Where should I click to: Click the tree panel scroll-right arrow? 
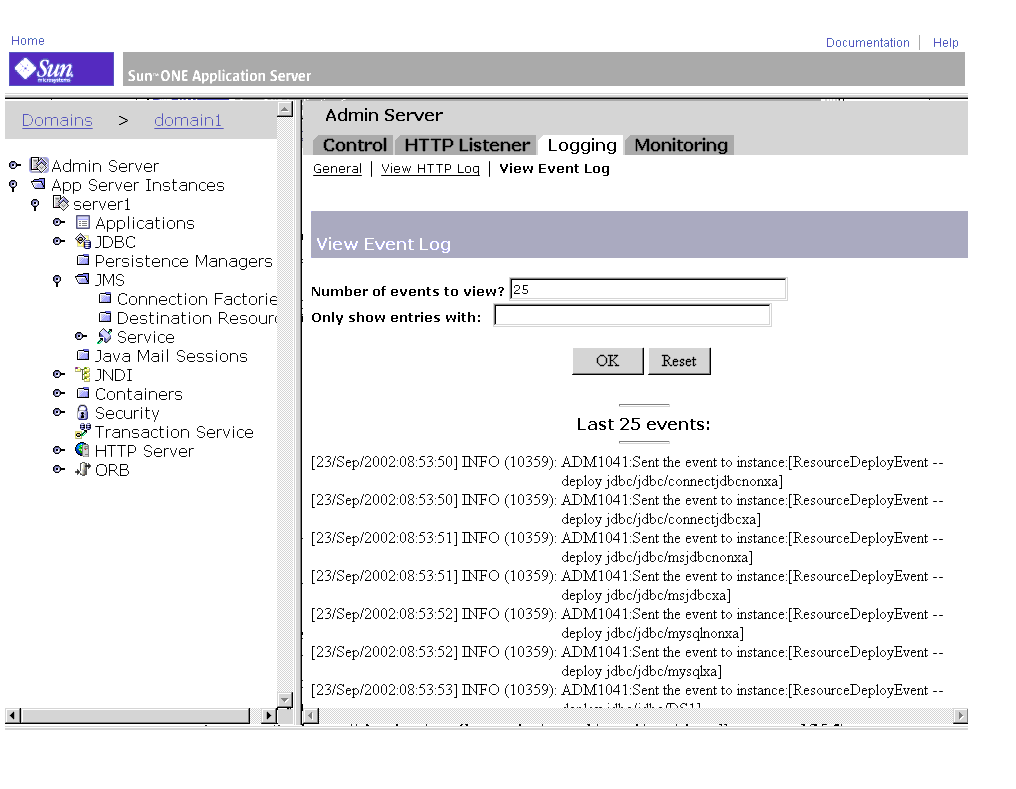[x=268, y=715]
